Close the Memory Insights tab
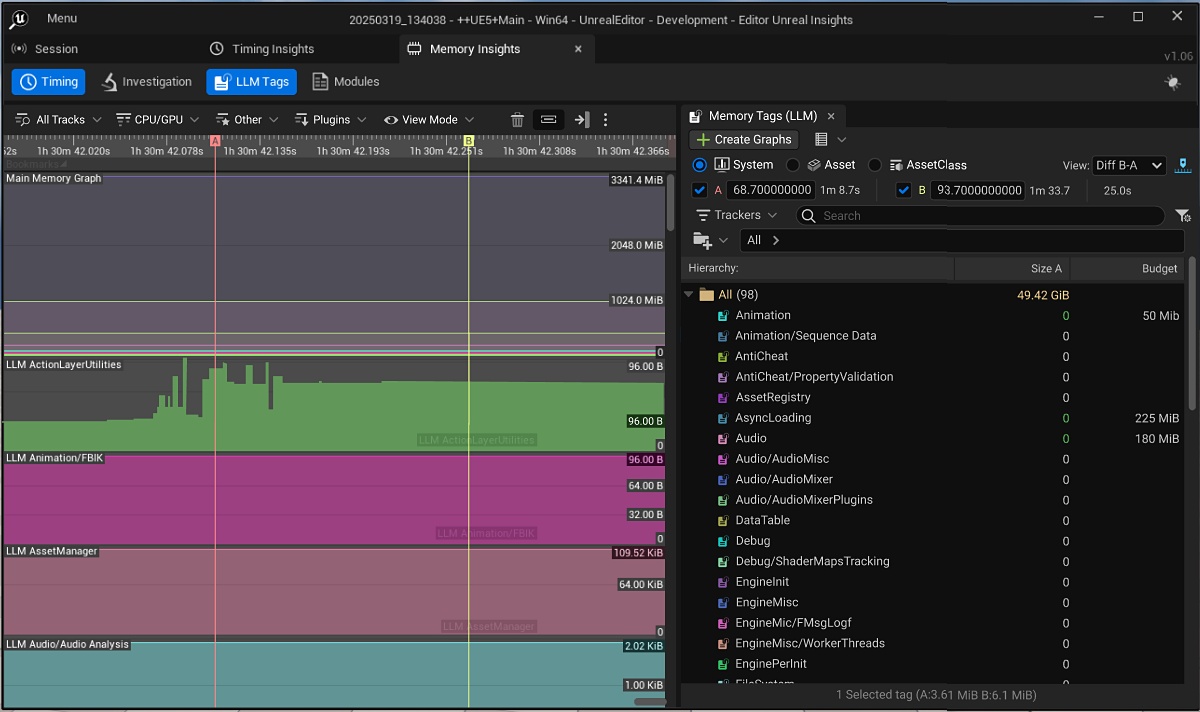The height and width of the screenshot is (712, 1200). tap(578, 49)
